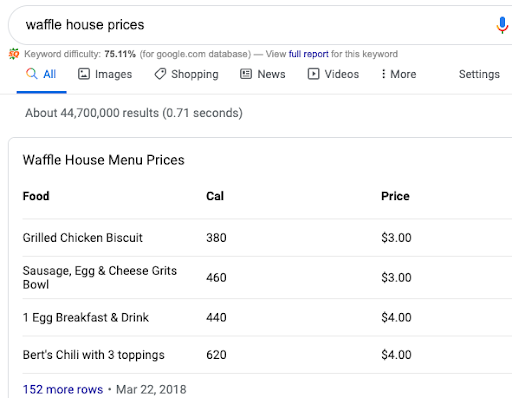Click the Images tab picture icon
Viewport: 512px width, 398px height.
[x=84, y=74]
